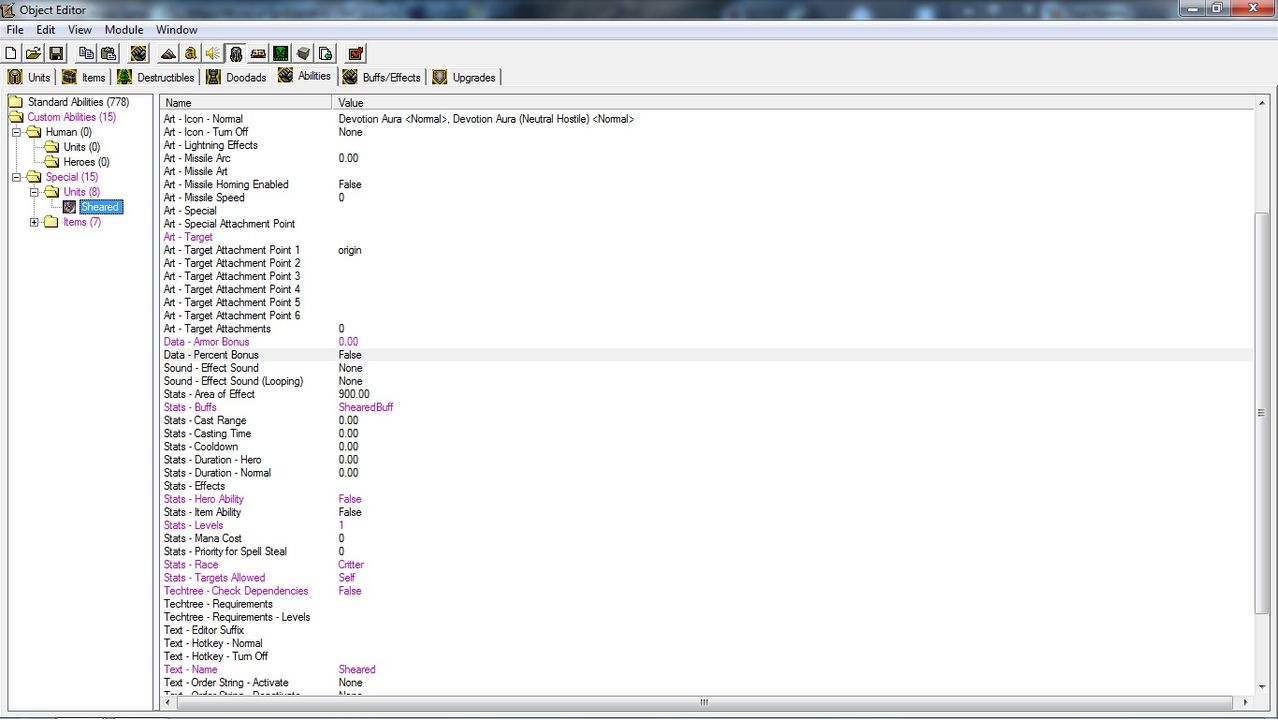Select the Stats - Hero Ability field
1278x720 pixels.
coord(706,499)
